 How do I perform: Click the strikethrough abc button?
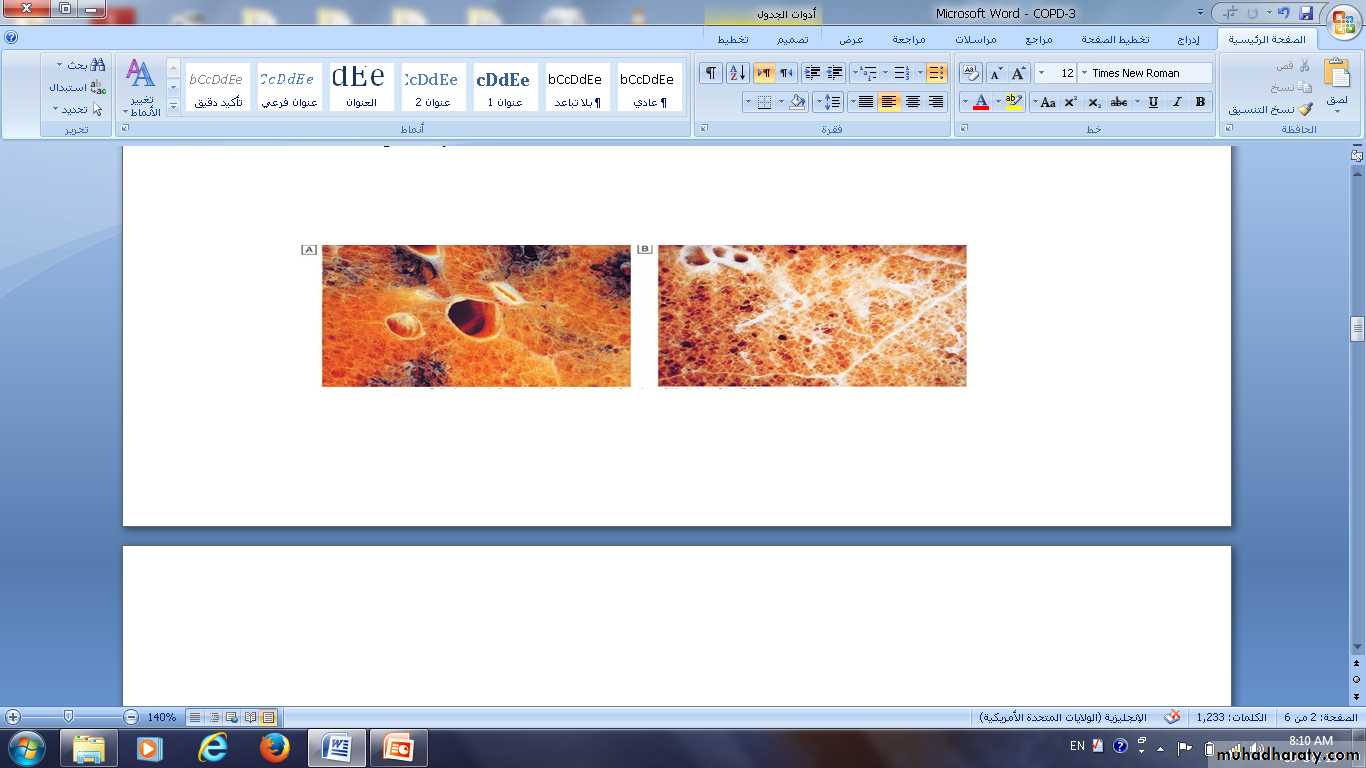1119,102
